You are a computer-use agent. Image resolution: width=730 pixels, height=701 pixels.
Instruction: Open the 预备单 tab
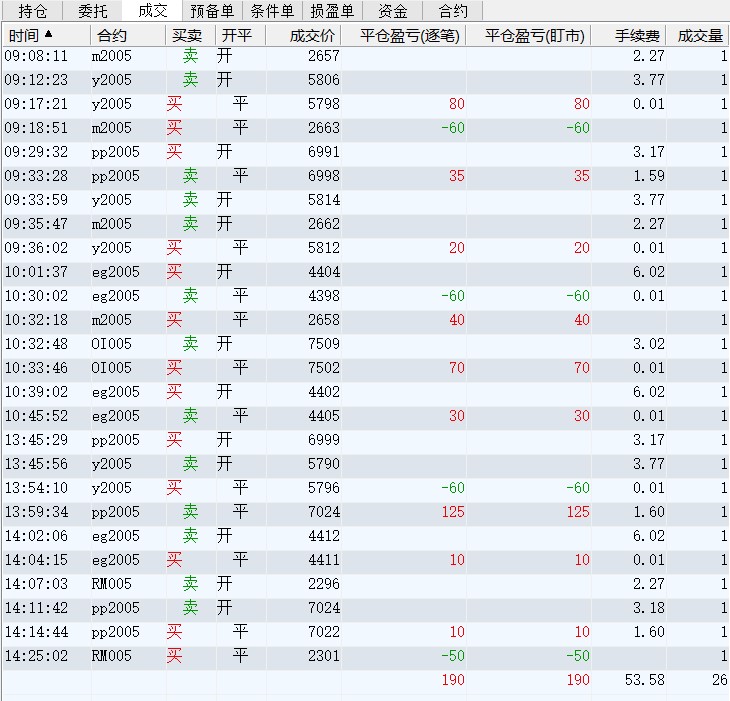coord(212,11)
